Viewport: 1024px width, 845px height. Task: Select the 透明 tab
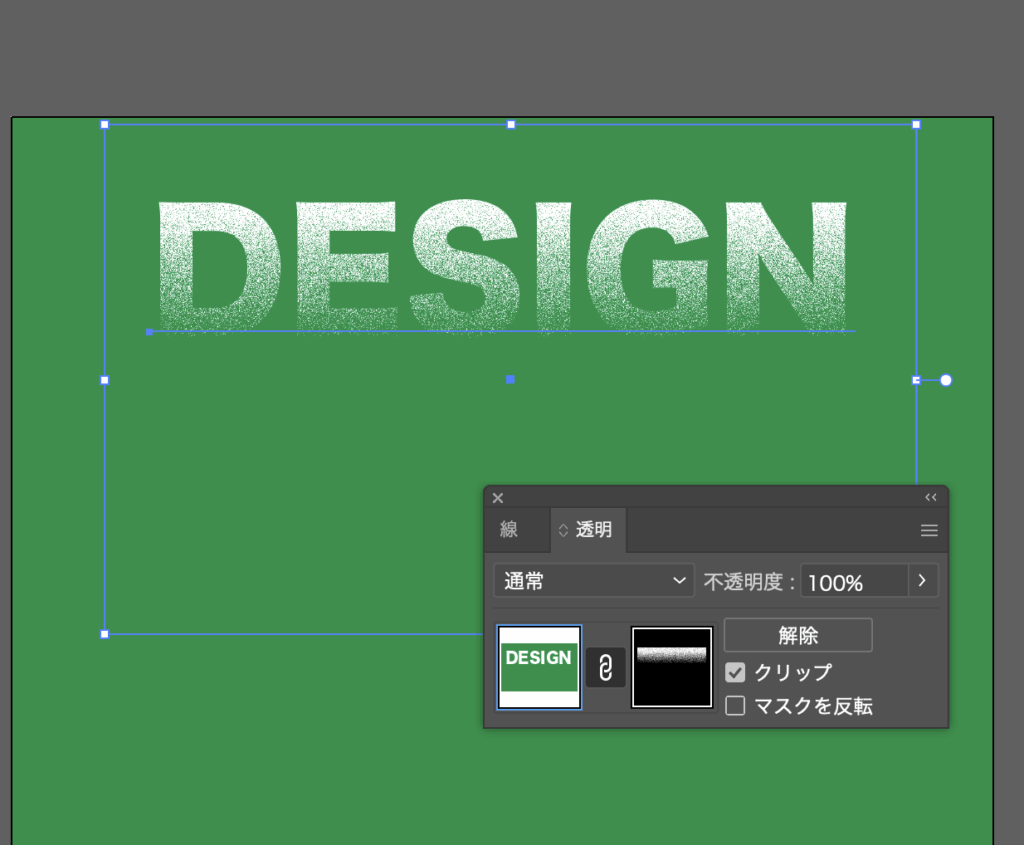[x=593, y=530]
